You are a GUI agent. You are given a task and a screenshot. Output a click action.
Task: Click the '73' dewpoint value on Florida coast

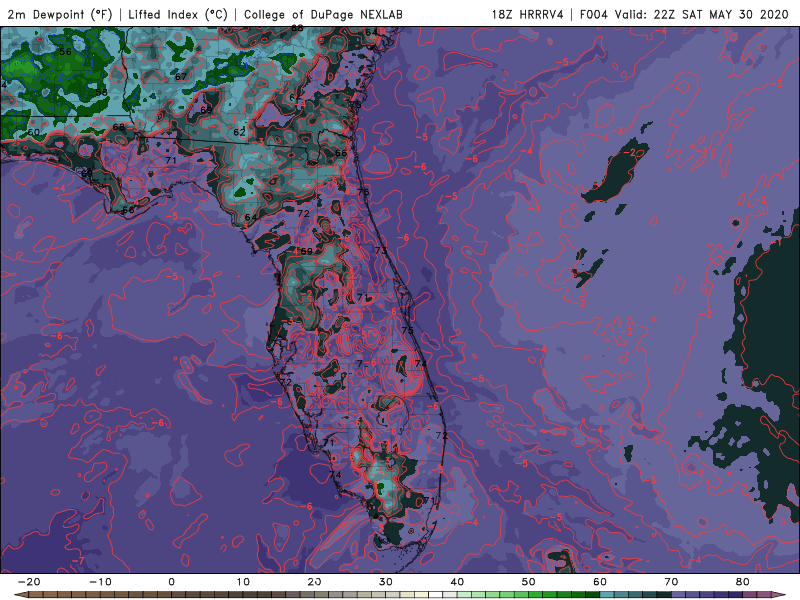click(x=381, y=251)
